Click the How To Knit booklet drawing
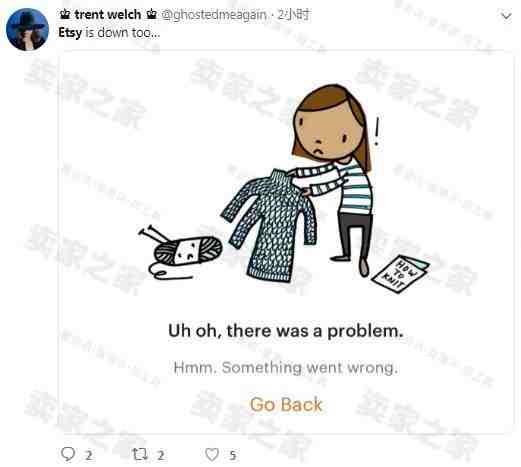The height and width of the screenshot is (467, 521). point(400,274)
